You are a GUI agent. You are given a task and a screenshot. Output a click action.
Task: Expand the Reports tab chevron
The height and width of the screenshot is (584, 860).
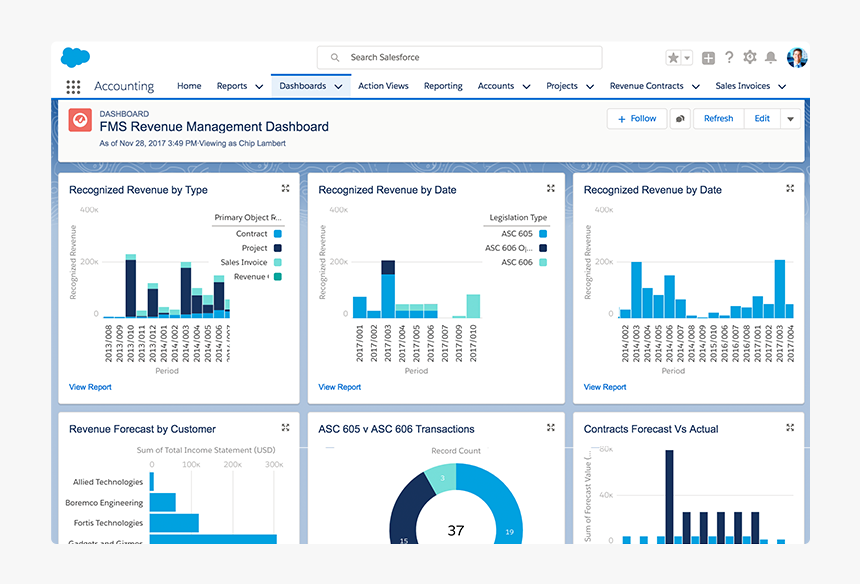tap(259, 87)
